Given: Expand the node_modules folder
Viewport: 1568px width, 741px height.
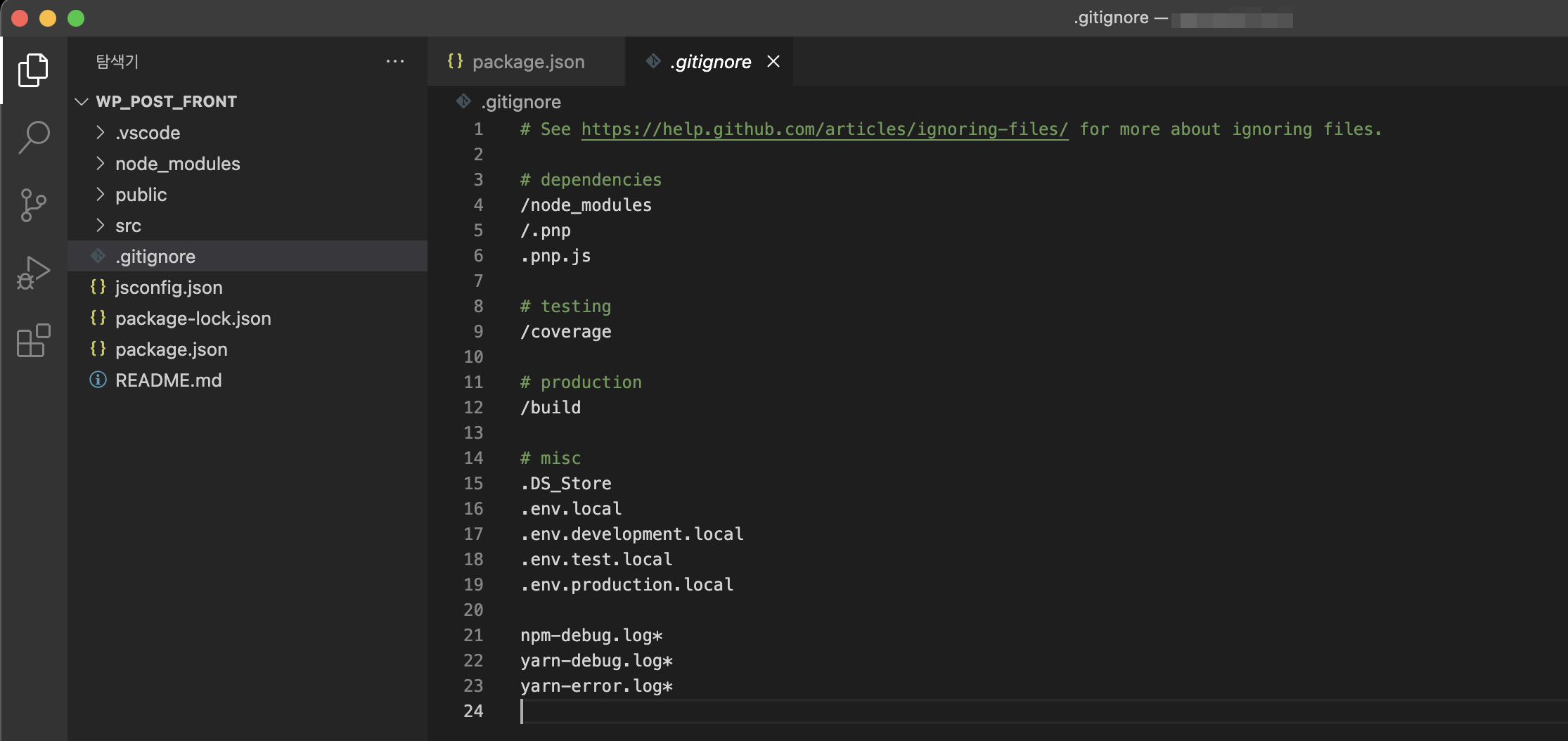Looking at the screenshot, I should (100, 163).
